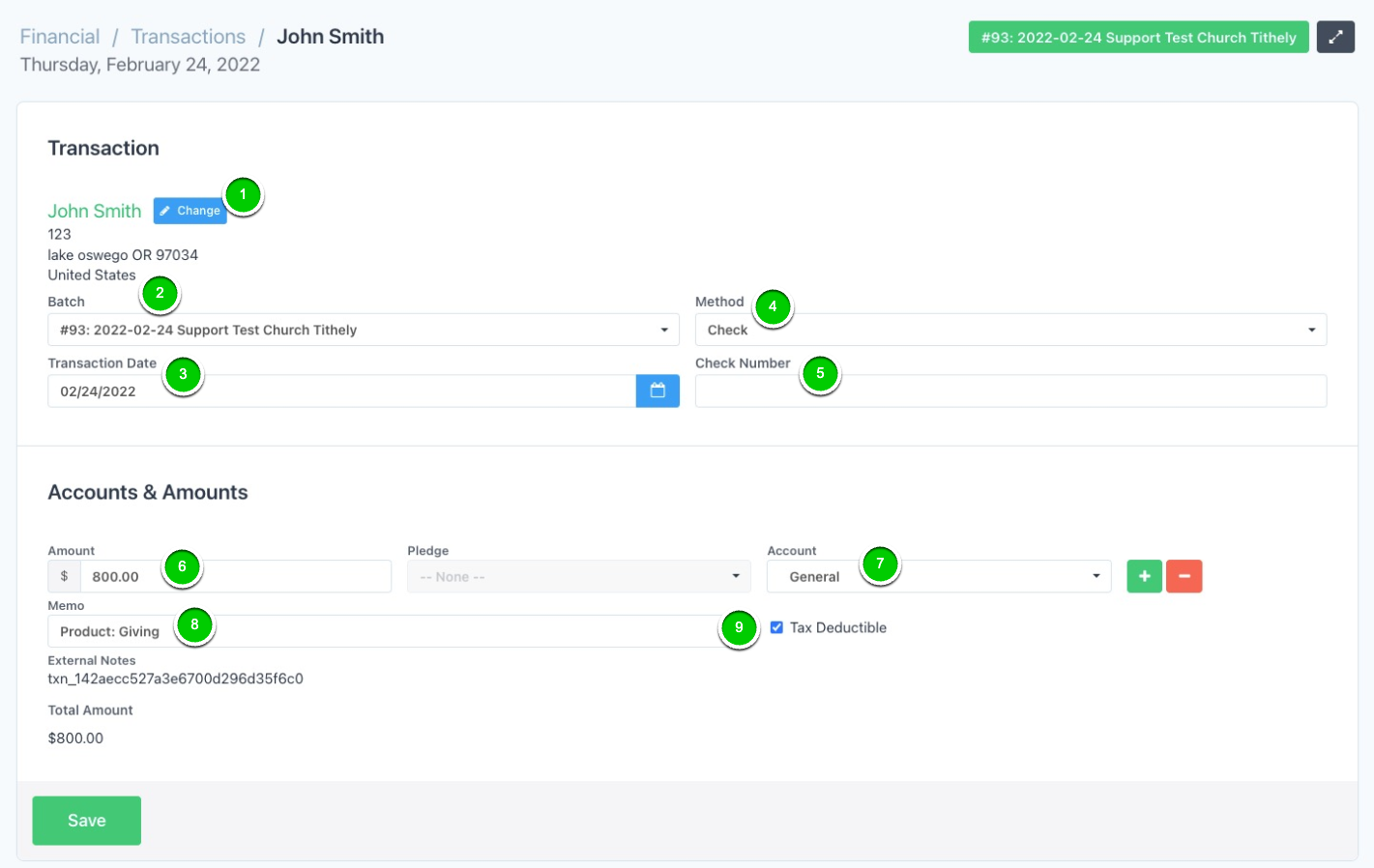The height and width of the screenshot is (868, 1374).
Task: Toggle the Tax Deductible checkbox
Action: click(776, 628)
